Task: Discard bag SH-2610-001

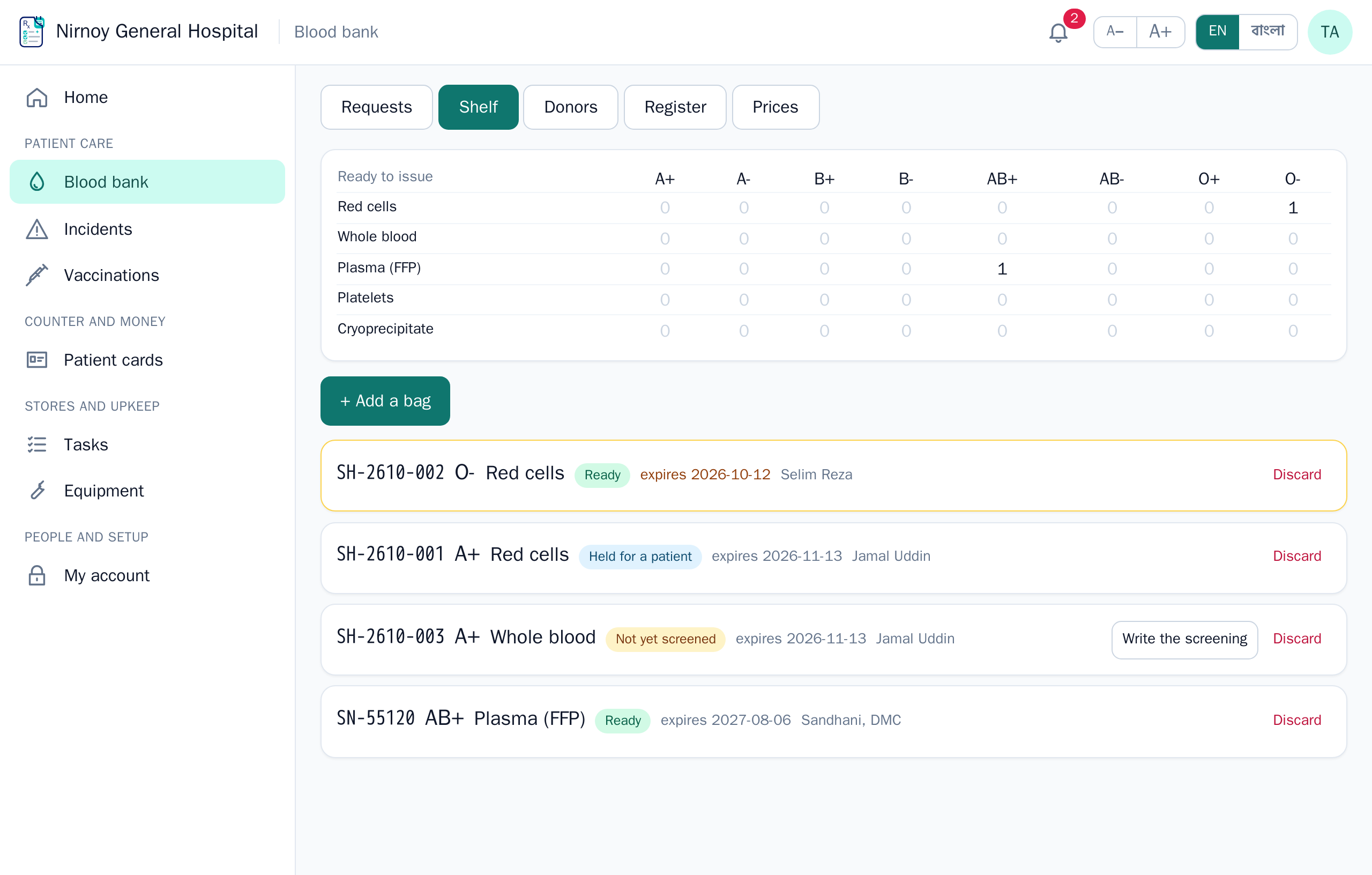Action: click(1297, 557)
